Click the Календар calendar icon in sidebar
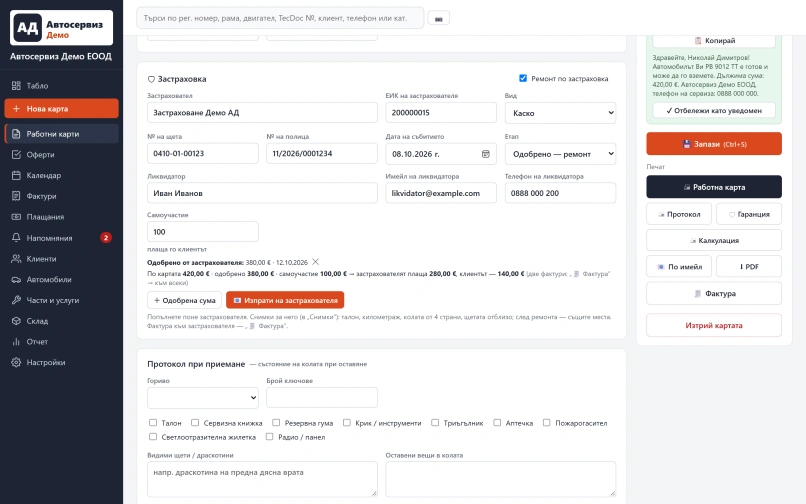Viewport: 806px width, 504px height. pos(16,175)
